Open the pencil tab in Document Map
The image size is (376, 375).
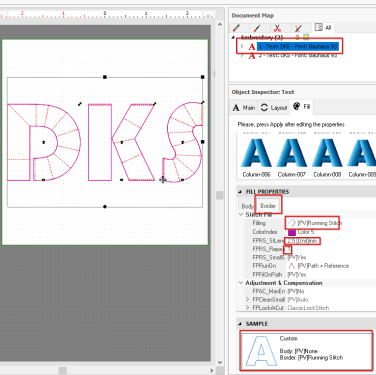(236, 28)
